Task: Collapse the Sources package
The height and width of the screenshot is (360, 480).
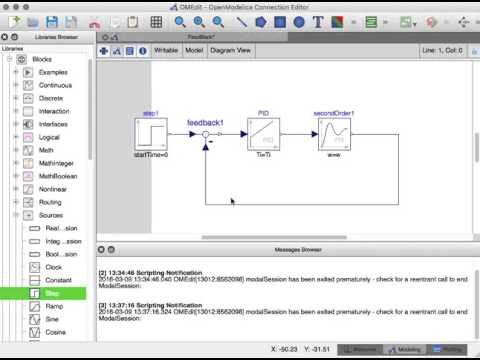Action: (16, 215)
